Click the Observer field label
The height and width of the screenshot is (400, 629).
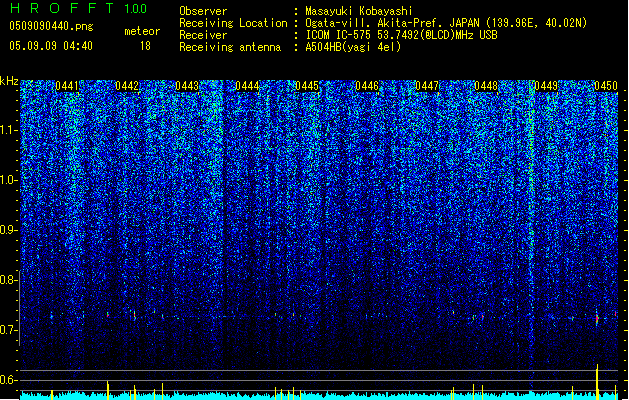pyautogui.click(x=203, y=11)
